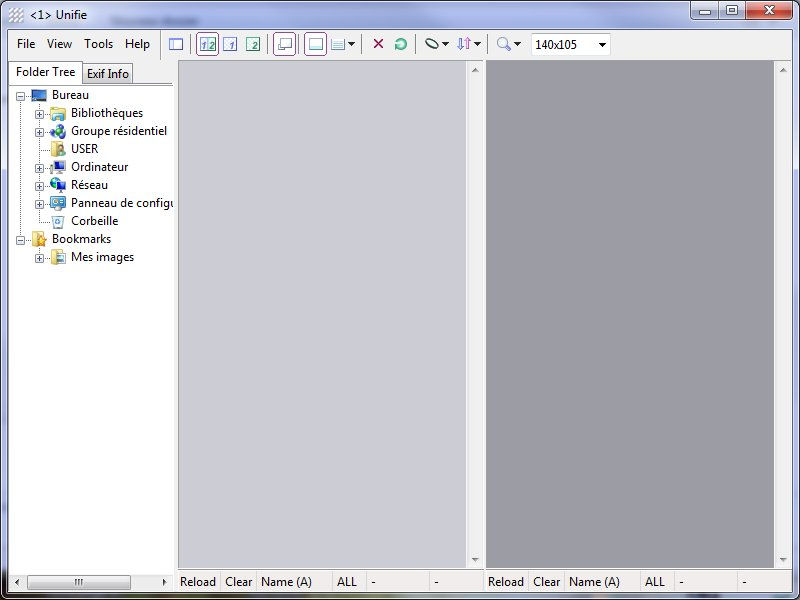800x600 pixels.
Task: Expand the Bibliothèques node
Action: tap(39, 114)
